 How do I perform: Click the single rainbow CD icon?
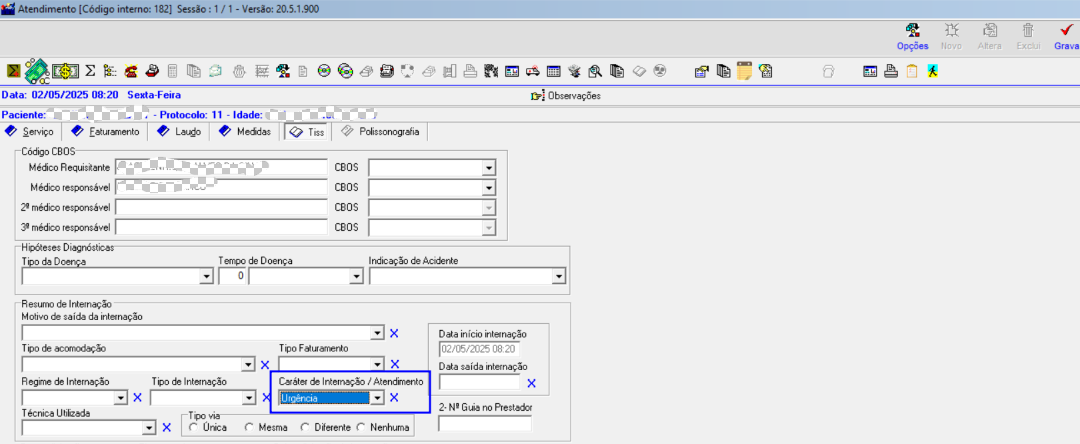324,71
